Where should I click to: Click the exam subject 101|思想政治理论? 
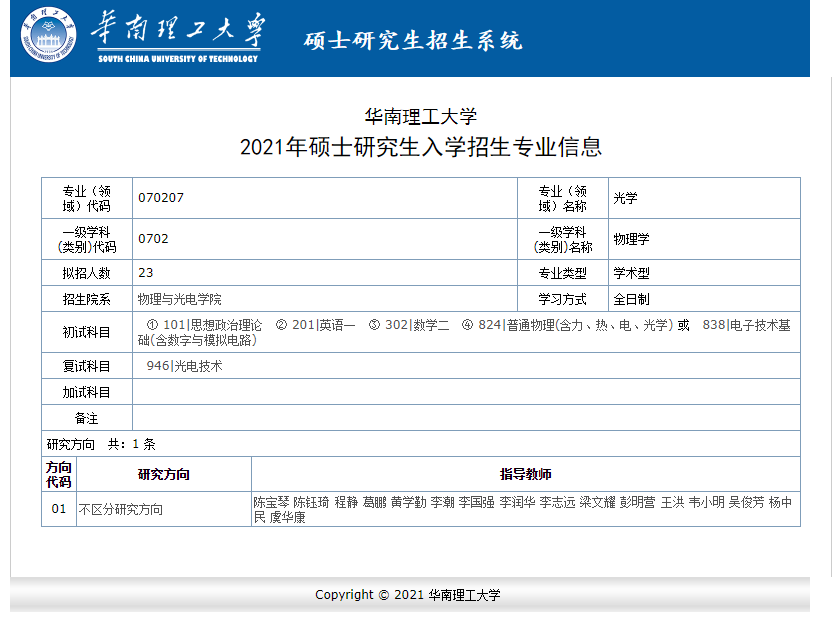(x=212, y=325)
